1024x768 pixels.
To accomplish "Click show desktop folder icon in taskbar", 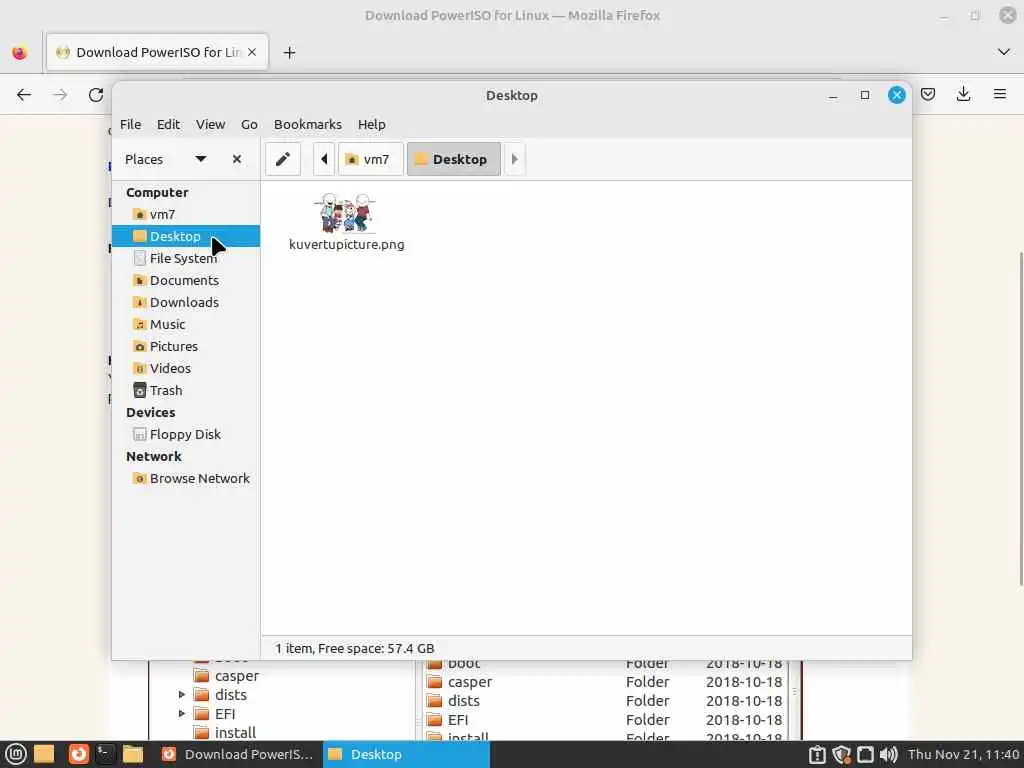I will pos(44,754).
